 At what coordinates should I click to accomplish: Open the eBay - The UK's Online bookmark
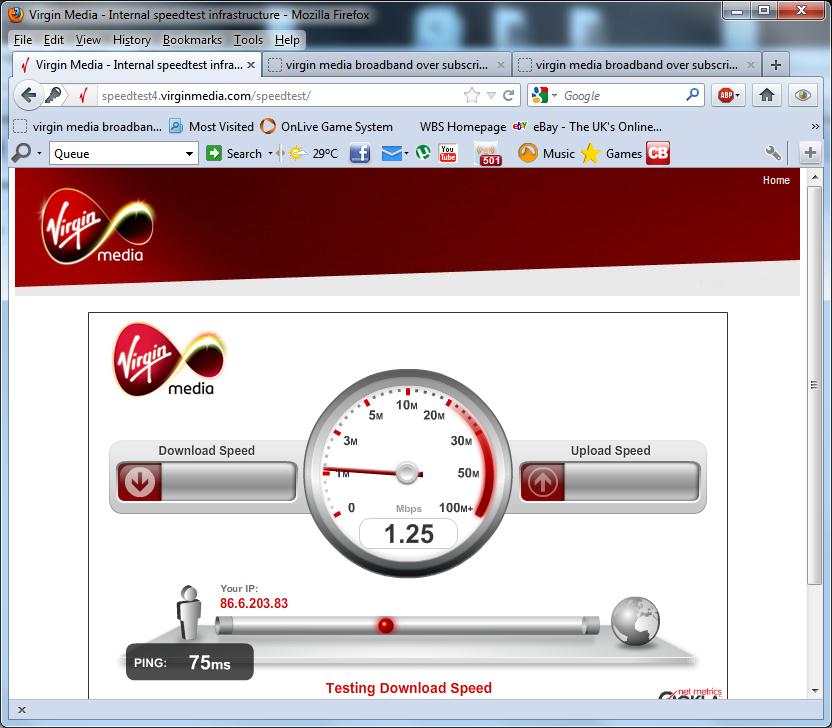coord(587,126)
